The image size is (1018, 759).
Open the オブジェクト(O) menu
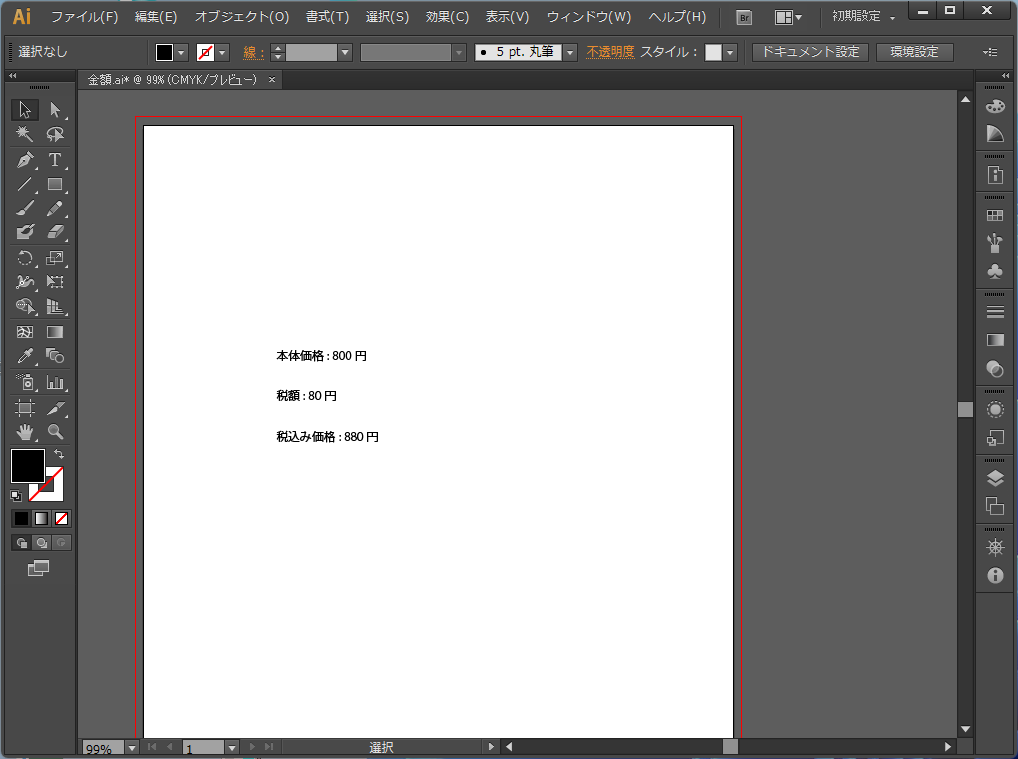pos(242,17)
